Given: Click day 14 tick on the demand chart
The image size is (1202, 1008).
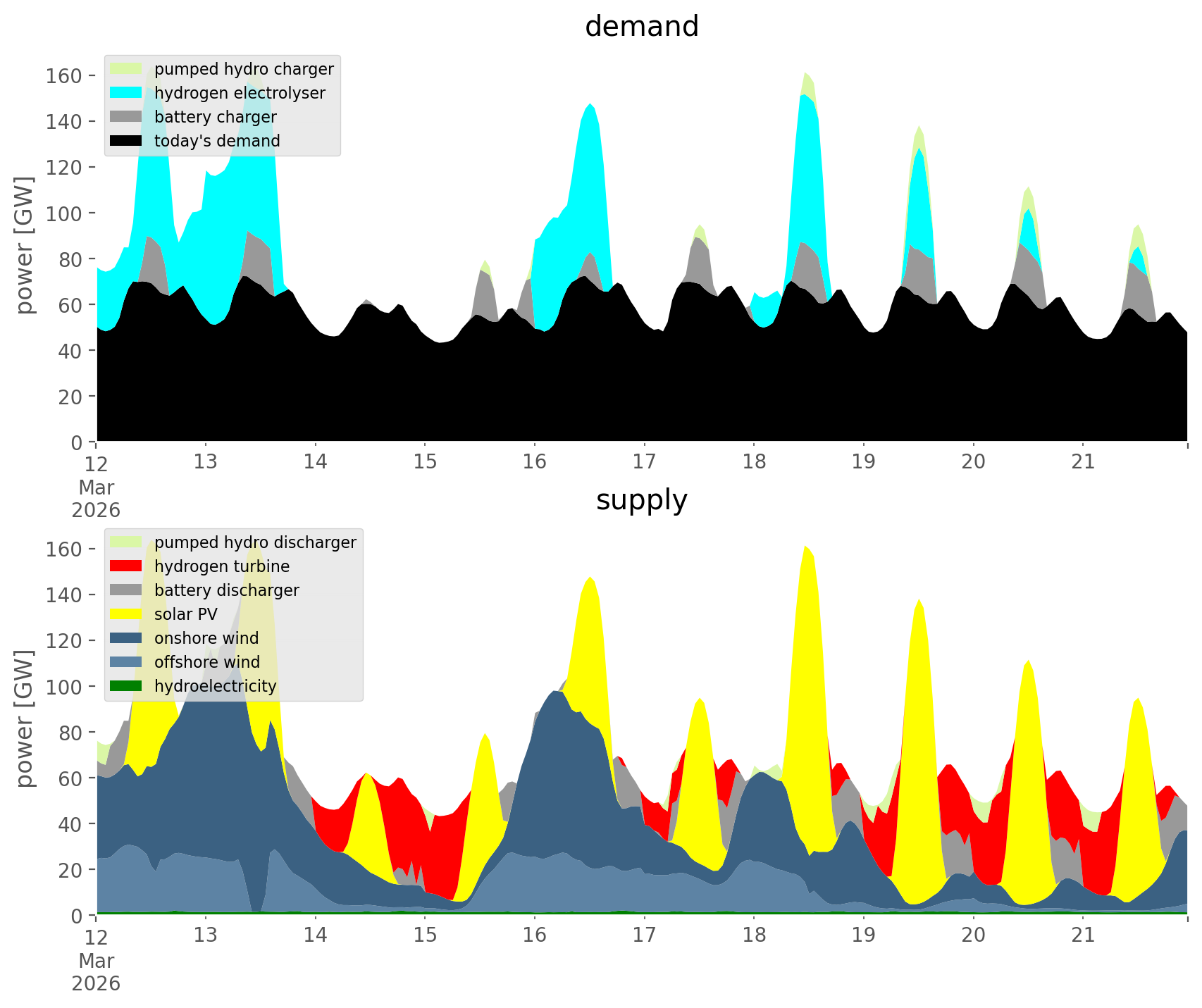Looking at the screenshot, I should 316,462.
